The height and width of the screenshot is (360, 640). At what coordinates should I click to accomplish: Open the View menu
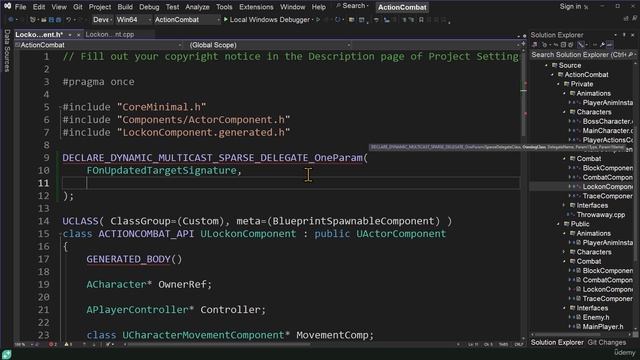(x=59, y=7)
